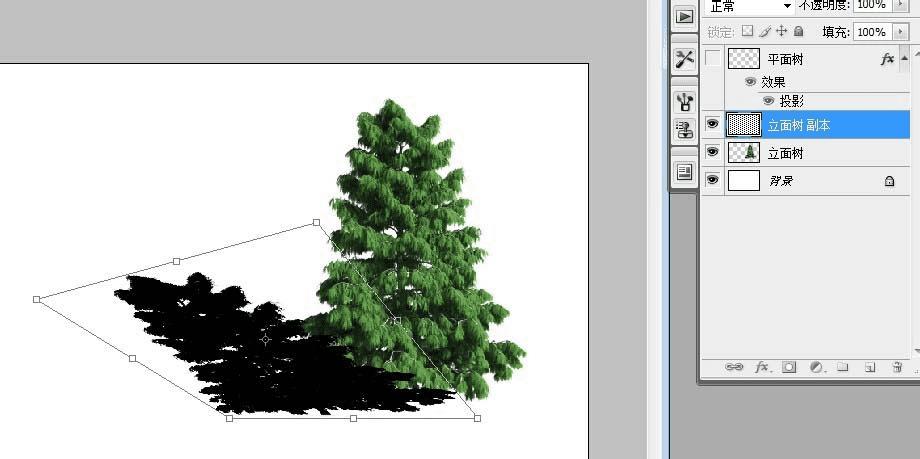The height and width of the screenshot is (459, 920).
Task: Click the 填充 100% value field
Action: 872,32
